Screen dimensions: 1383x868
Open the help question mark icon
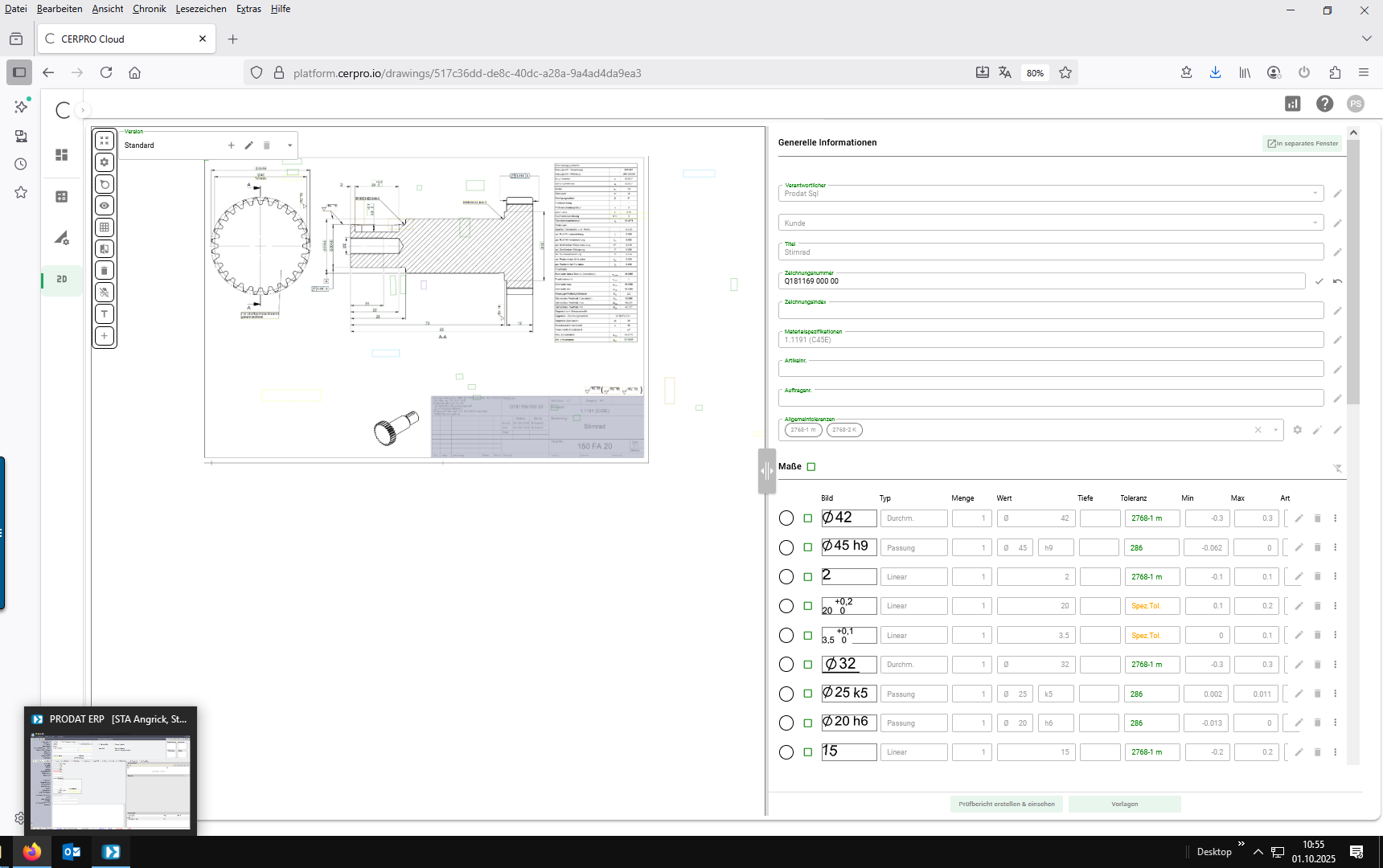pyautogui.click(x=1324, y=104)
